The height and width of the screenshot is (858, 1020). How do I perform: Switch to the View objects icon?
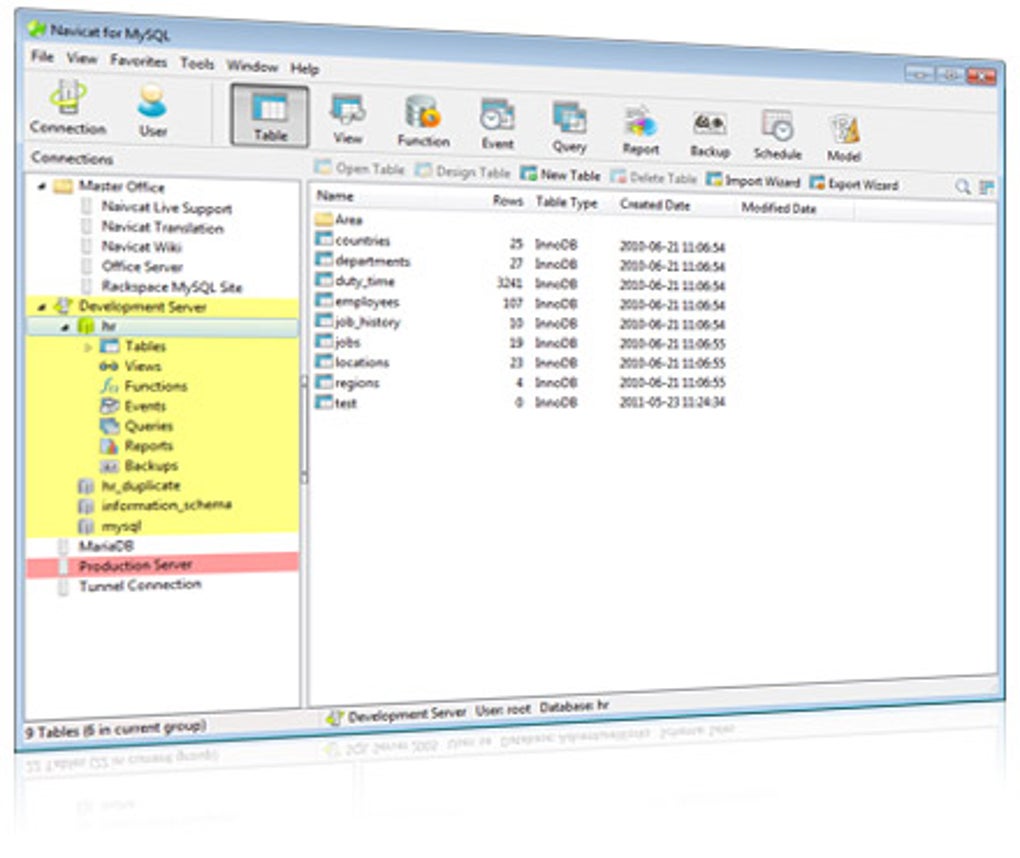(x=348, y=119)
